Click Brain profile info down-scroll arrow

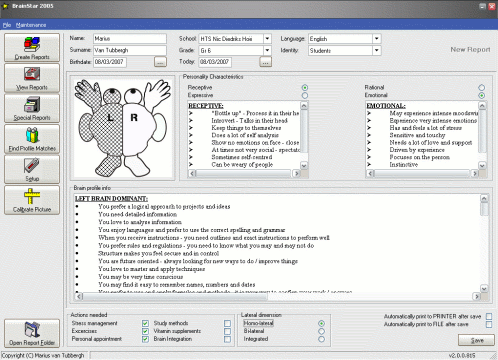484,288
